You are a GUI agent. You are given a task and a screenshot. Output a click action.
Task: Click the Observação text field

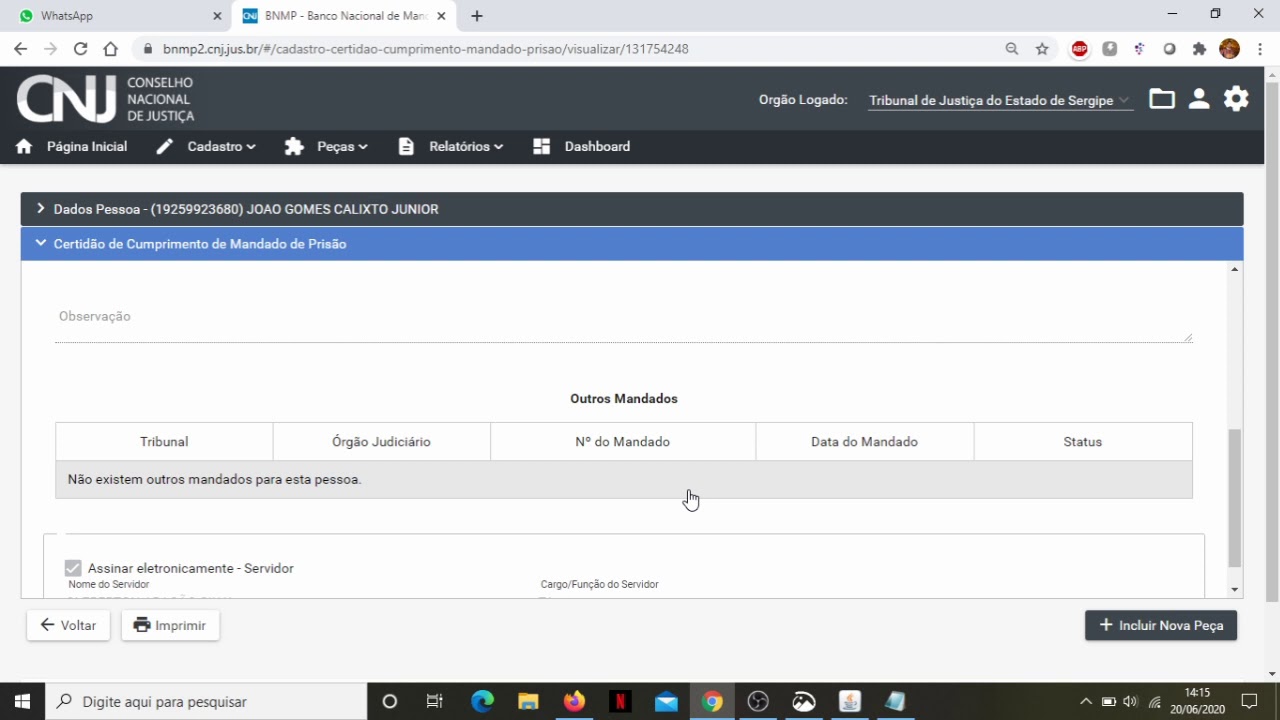pyautogui.click(x=624, y=317)
